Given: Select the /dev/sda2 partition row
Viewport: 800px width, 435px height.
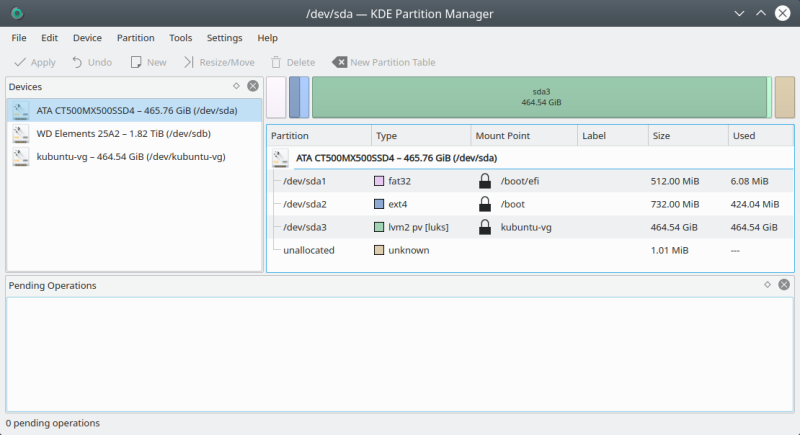Looking at the screenshot, I should tap(530, 204).
